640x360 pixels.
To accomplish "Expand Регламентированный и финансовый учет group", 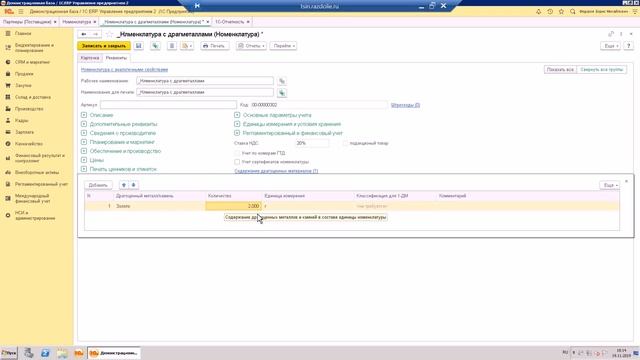I will coord(237,133).
